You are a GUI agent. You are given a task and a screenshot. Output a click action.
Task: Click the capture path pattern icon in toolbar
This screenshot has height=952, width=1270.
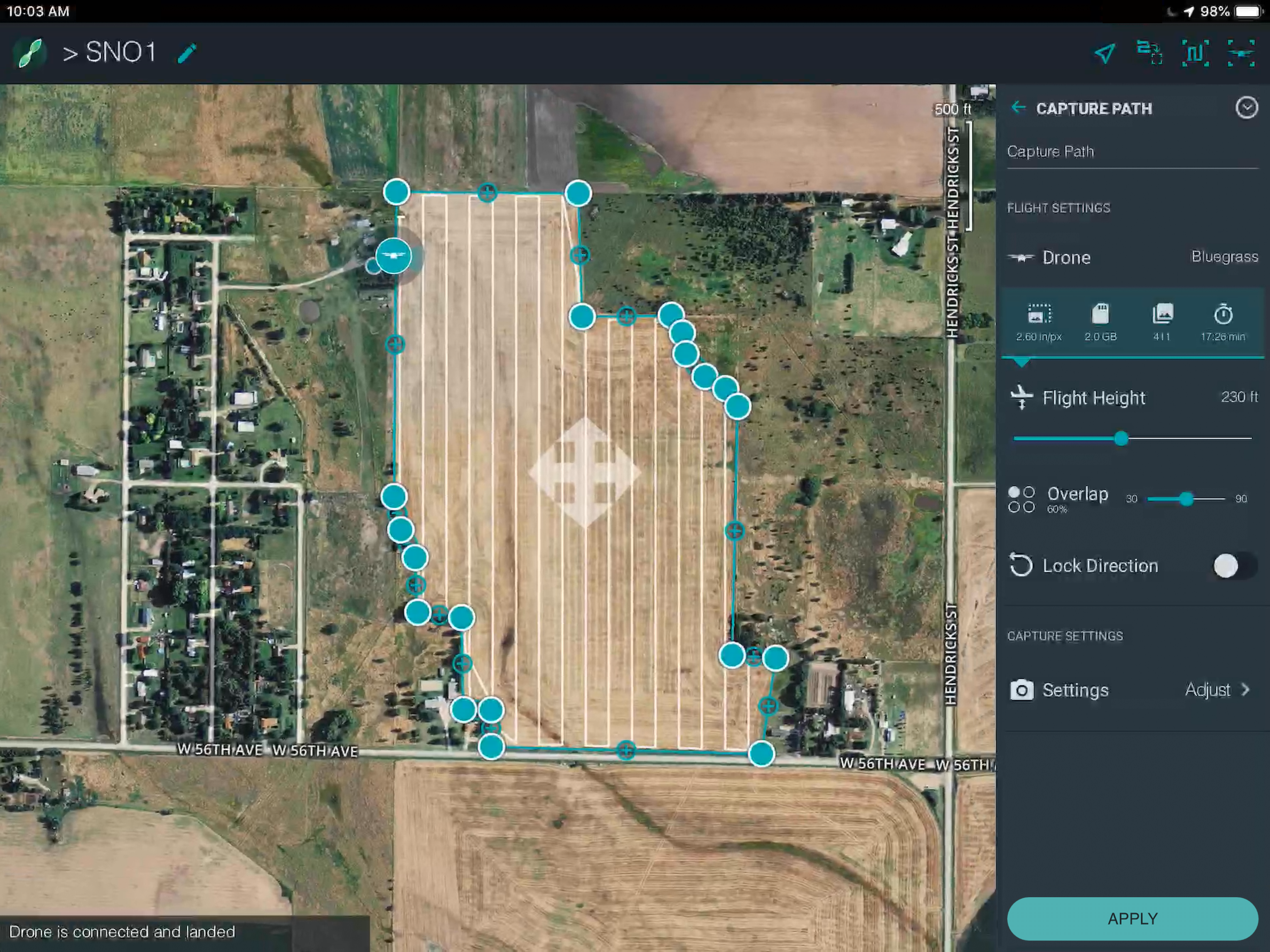tap(1195, 53)
